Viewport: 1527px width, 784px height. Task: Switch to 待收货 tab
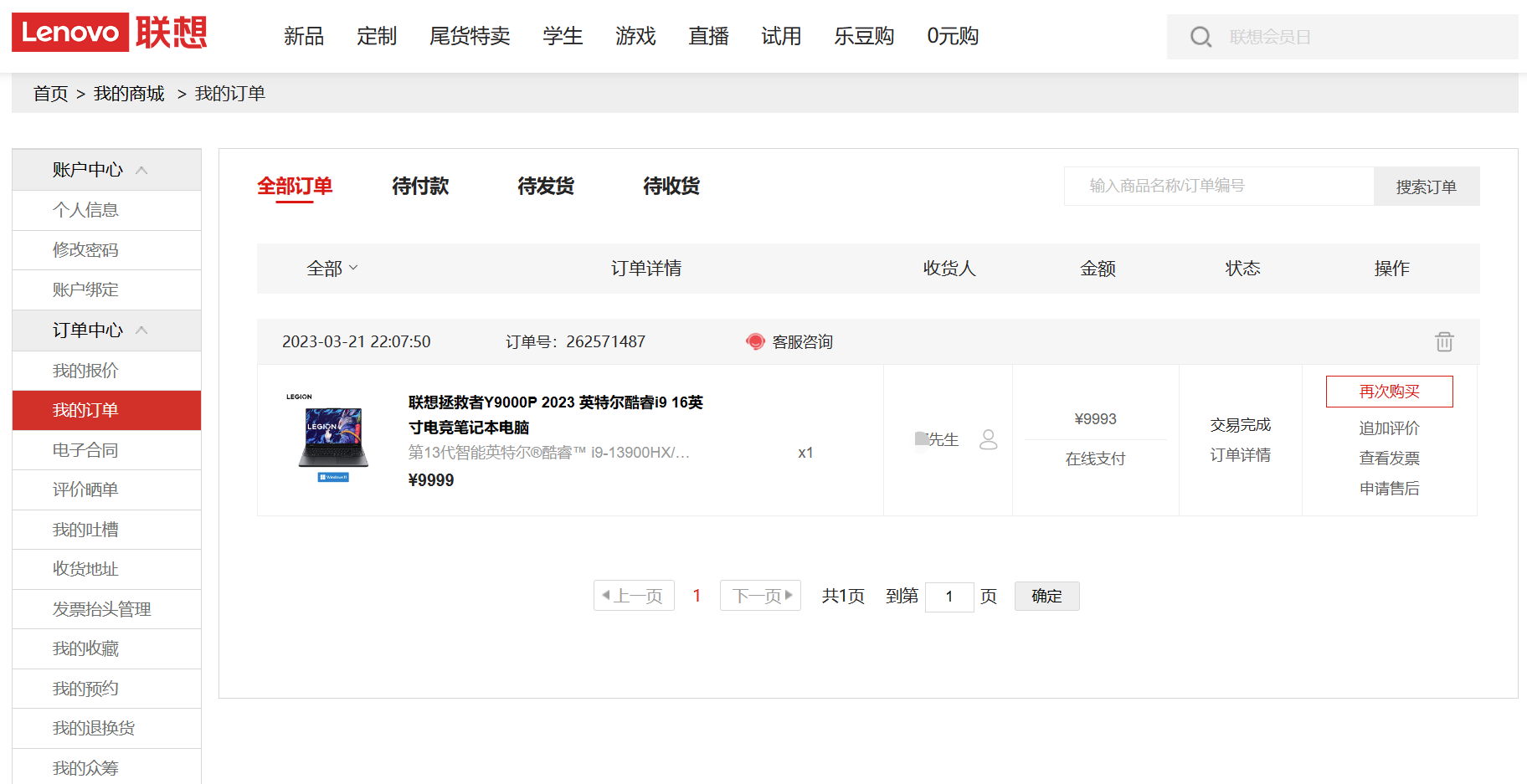(x=671, y=186)
